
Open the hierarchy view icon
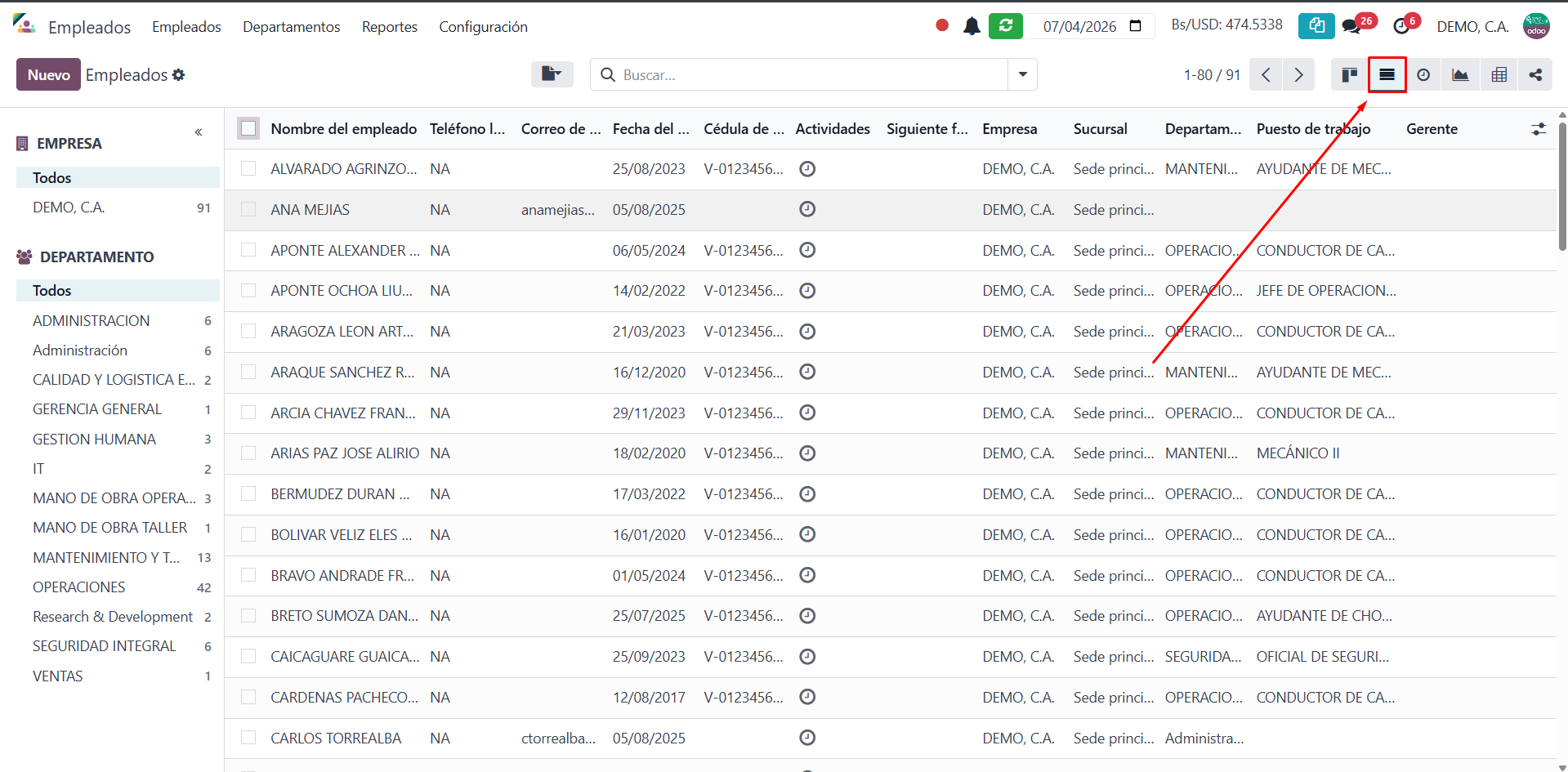tap(1535, 75)
